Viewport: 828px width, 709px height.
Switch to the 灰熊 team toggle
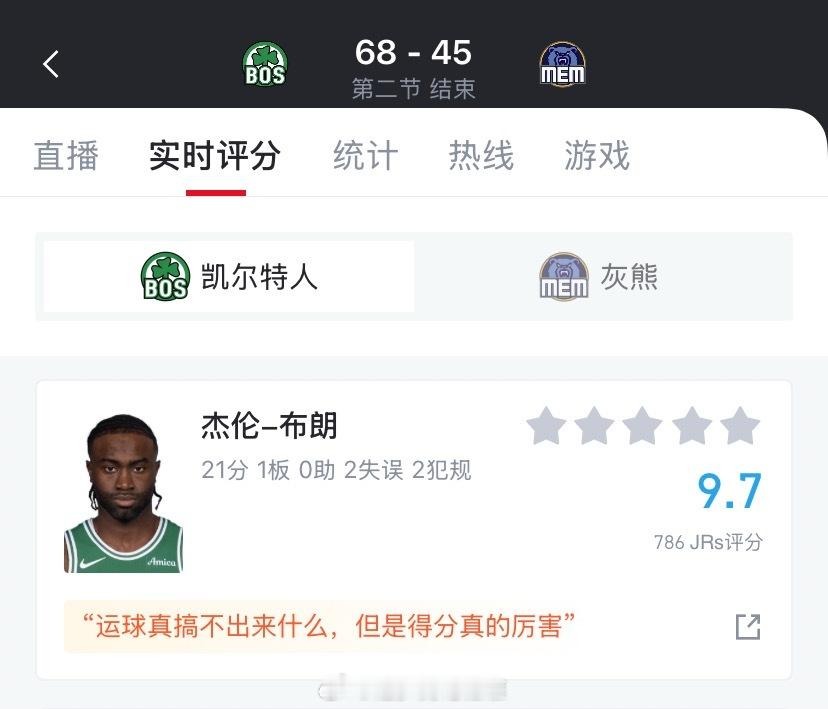pyautogui.click(x=599, y=277)
